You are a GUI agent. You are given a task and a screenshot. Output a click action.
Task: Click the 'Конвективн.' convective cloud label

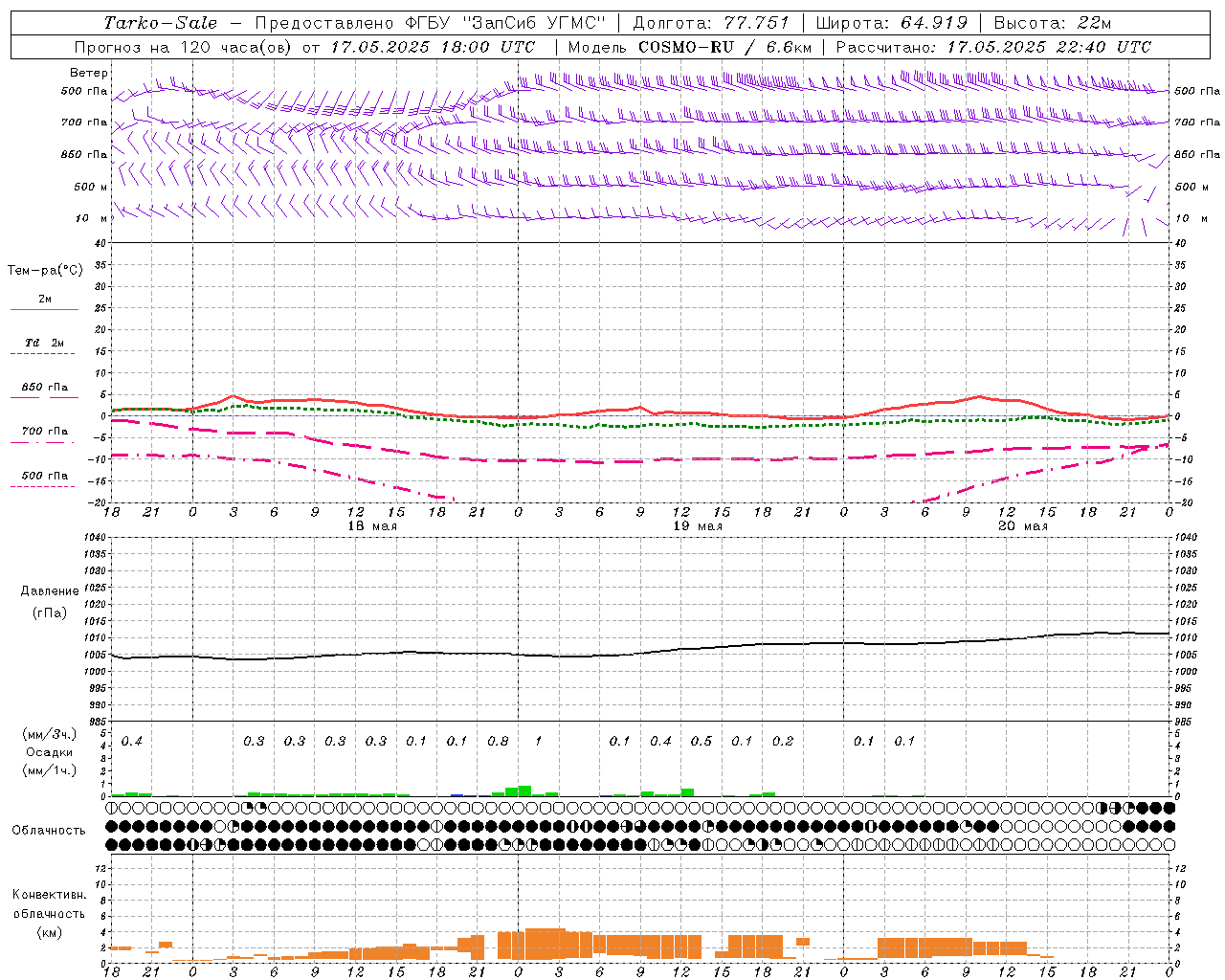coord(49,895)
